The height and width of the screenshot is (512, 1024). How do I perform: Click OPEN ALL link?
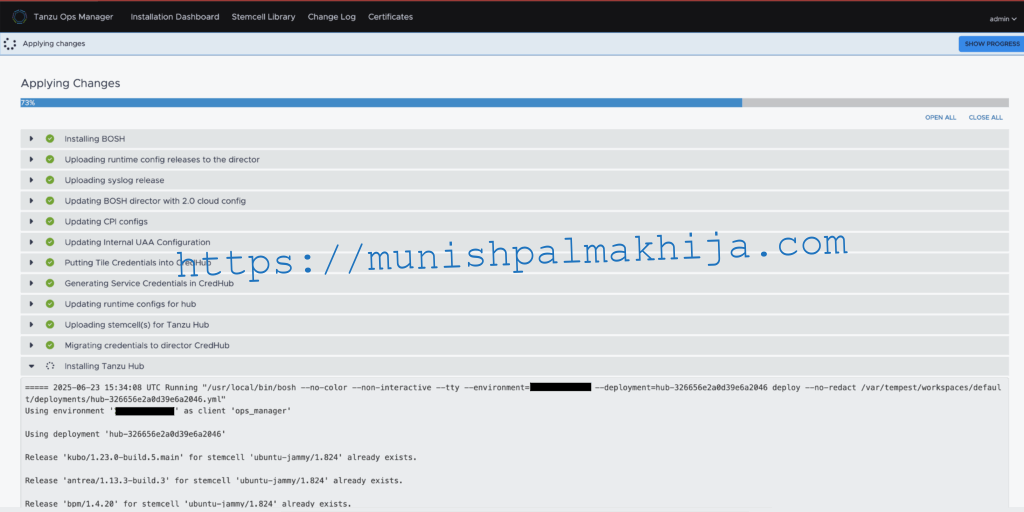[x=940, y=118]
